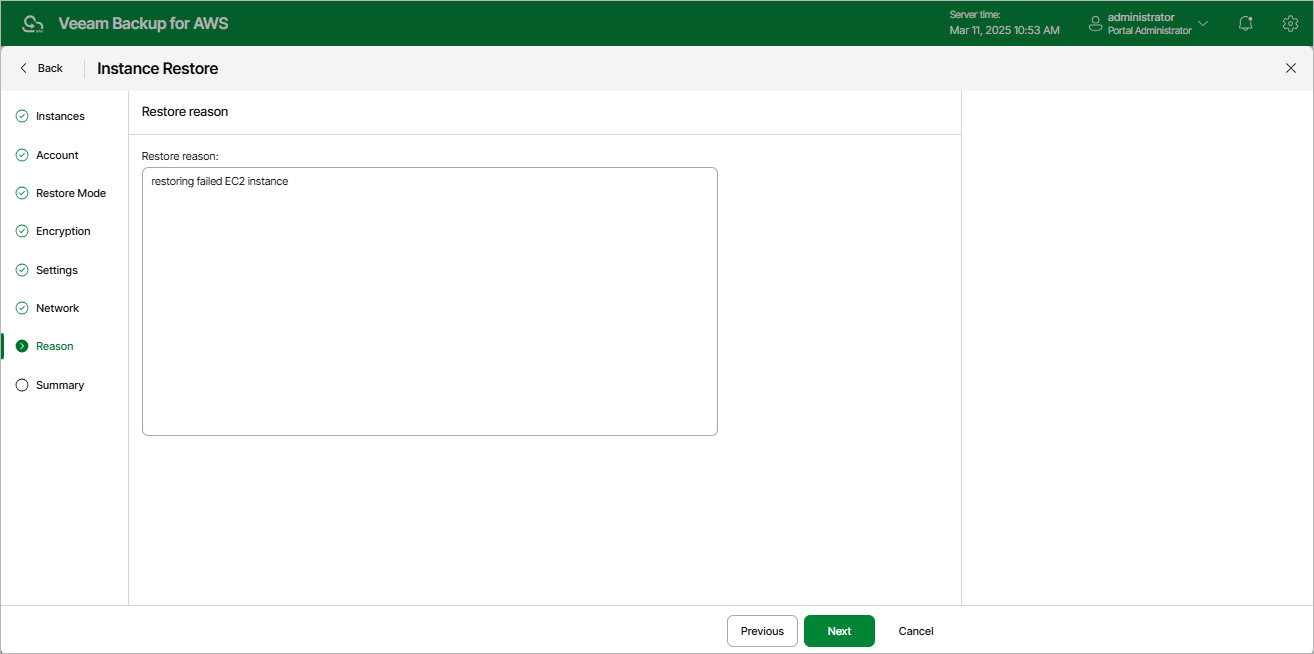Open the settings gear icon
Image resolution: width=1314 pixels, height=654 pixels.
coord(1290,23)
